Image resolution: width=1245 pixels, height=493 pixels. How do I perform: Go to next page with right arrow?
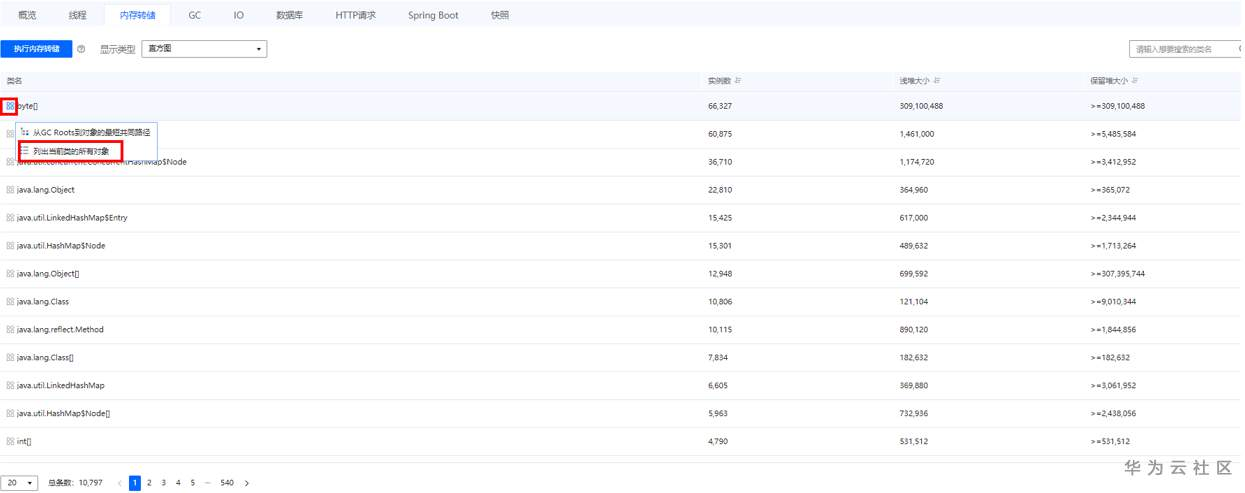click(247, 483)
